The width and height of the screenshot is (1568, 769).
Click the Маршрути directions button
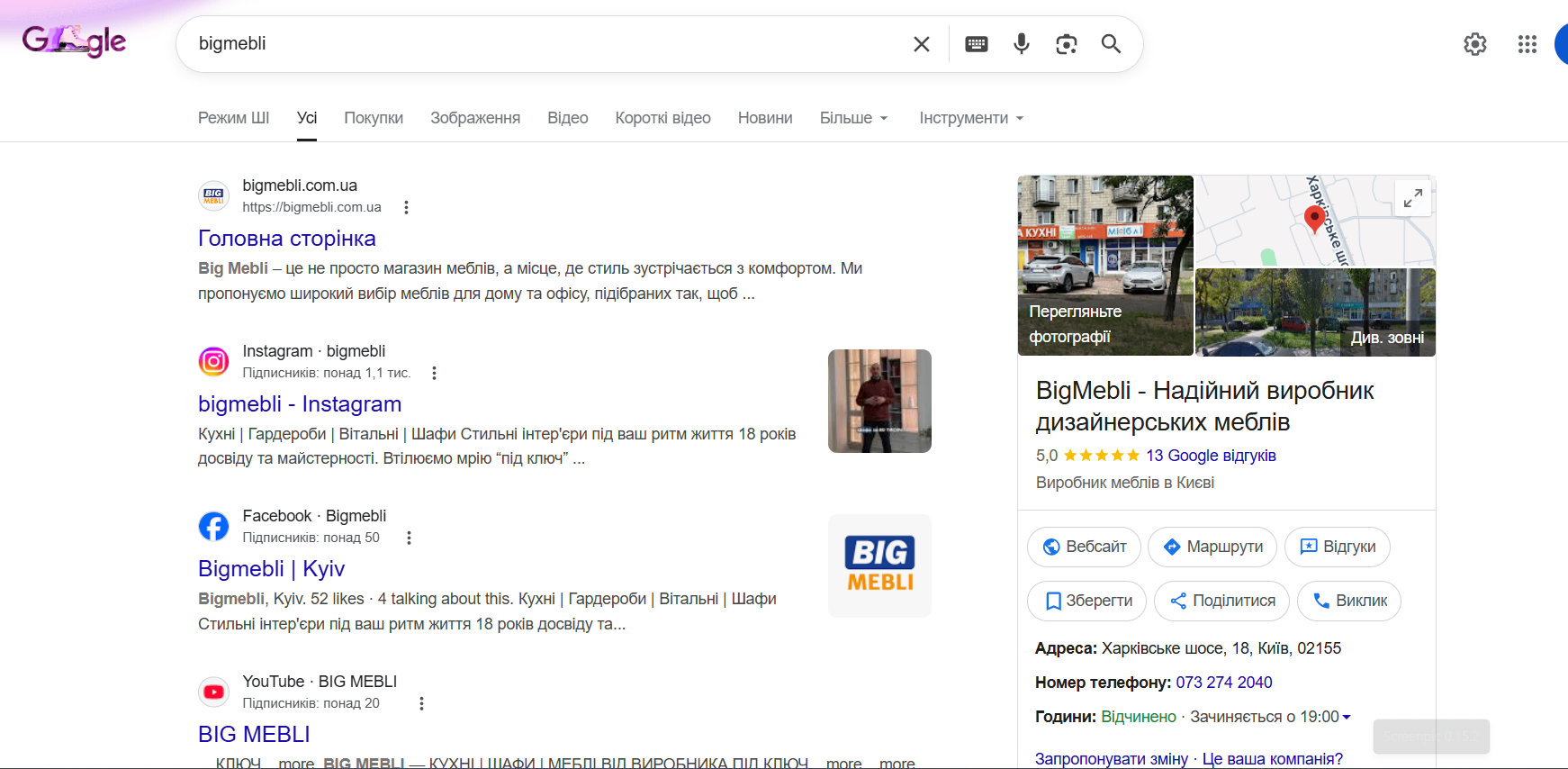pyautogui.click(x=1212, y=547)
